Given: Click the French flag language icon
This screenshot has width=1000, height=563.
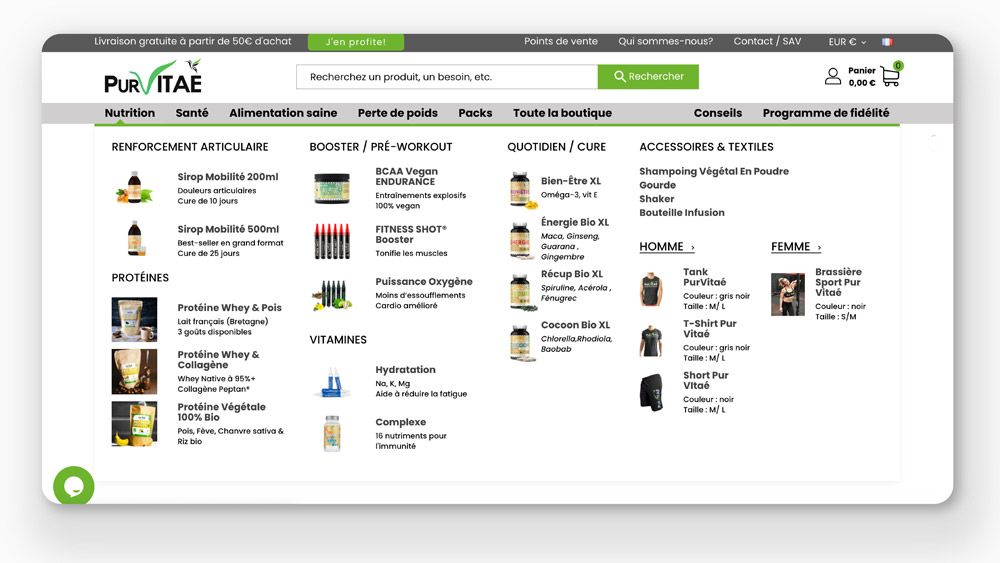Looking at the screenshot, I should coord(887,41).
